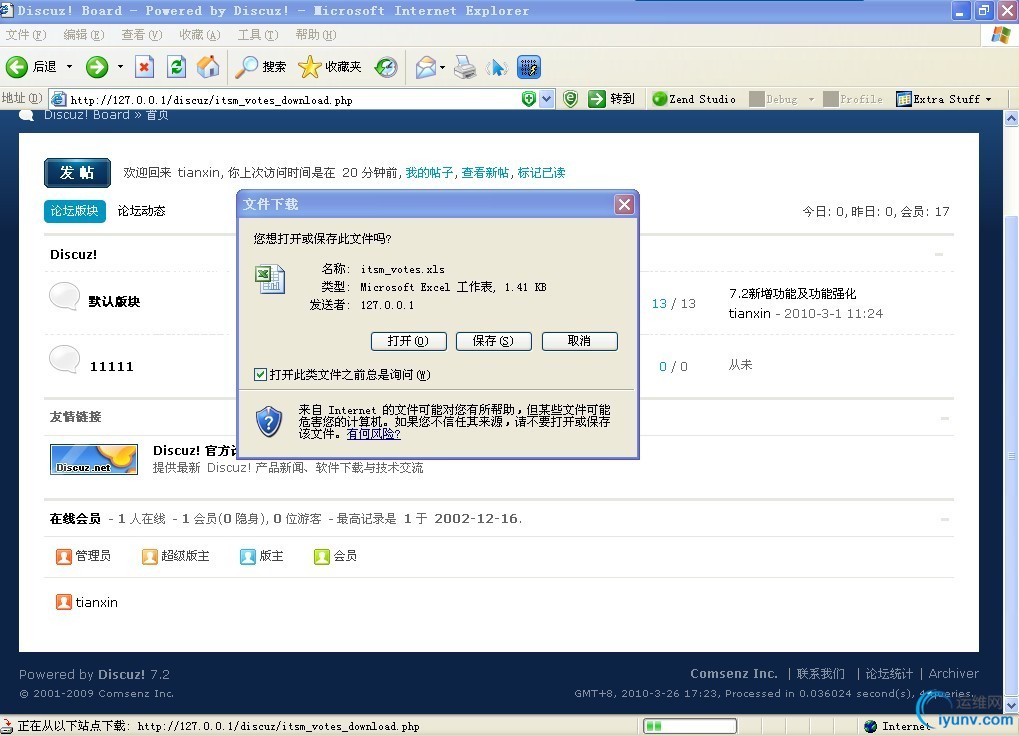Click the green e security icon
Viewport: 1019px width, 736px height.
point(570,99)
